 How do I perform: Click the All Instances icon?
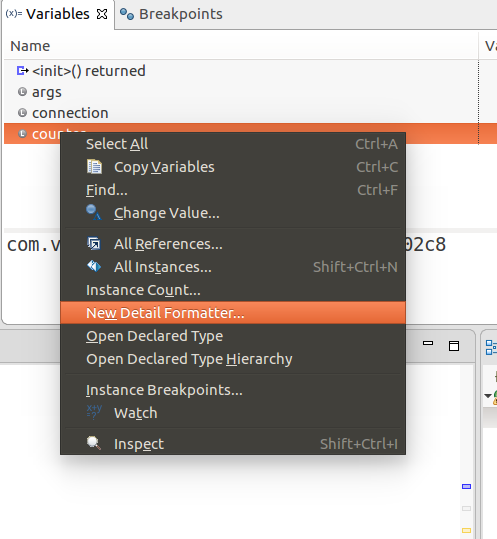pos(94,266)
